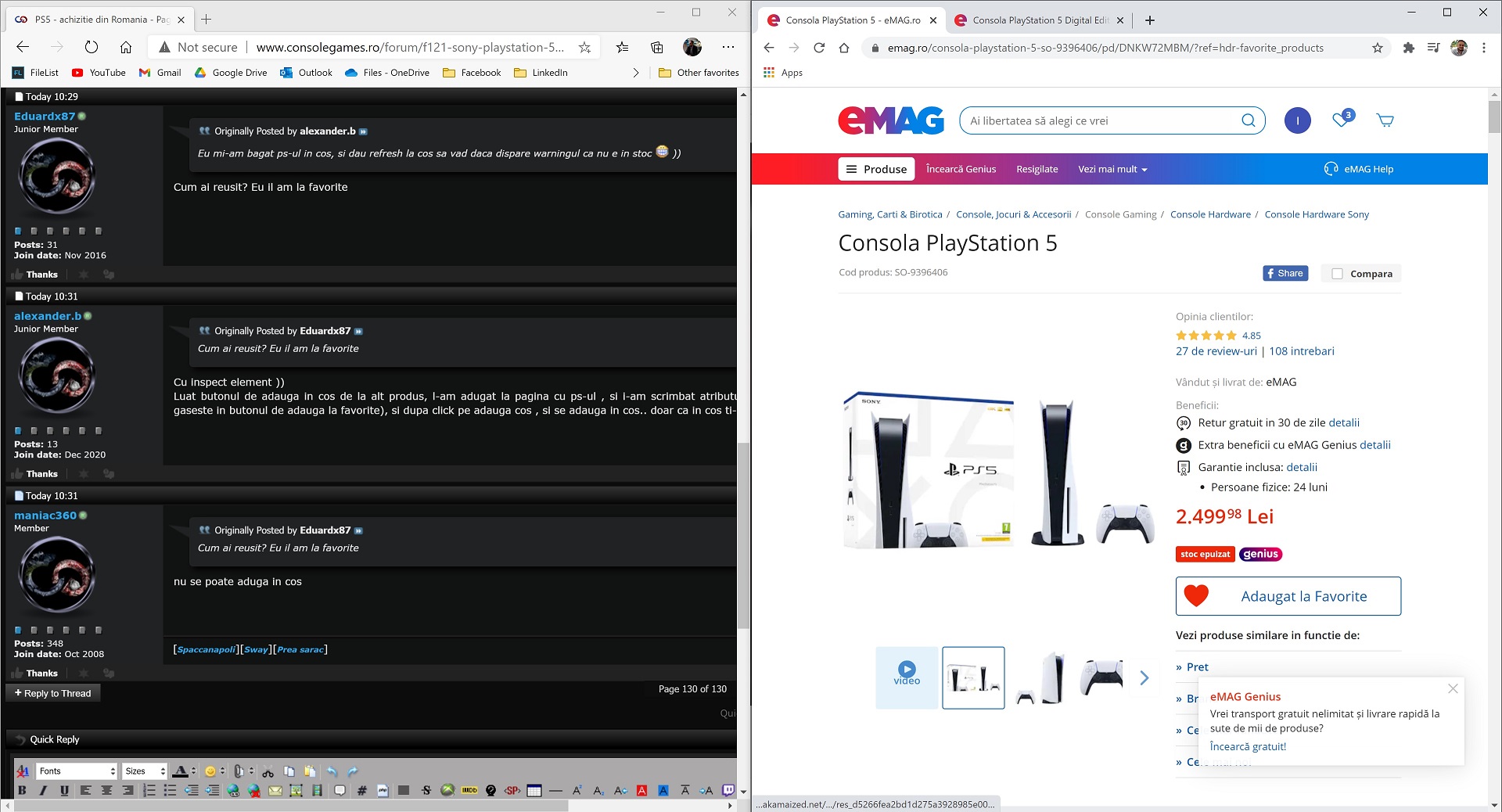The image size is (1502, 812).
Task: Underline text in the Quick Reply editor
Action: click(64, 791)
